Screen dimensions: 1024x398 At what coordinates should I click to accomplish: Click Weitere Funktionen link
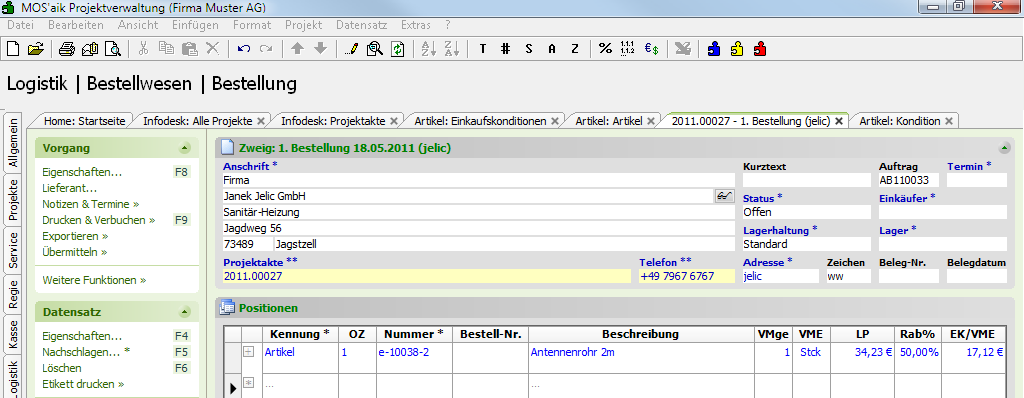point(94,280)
